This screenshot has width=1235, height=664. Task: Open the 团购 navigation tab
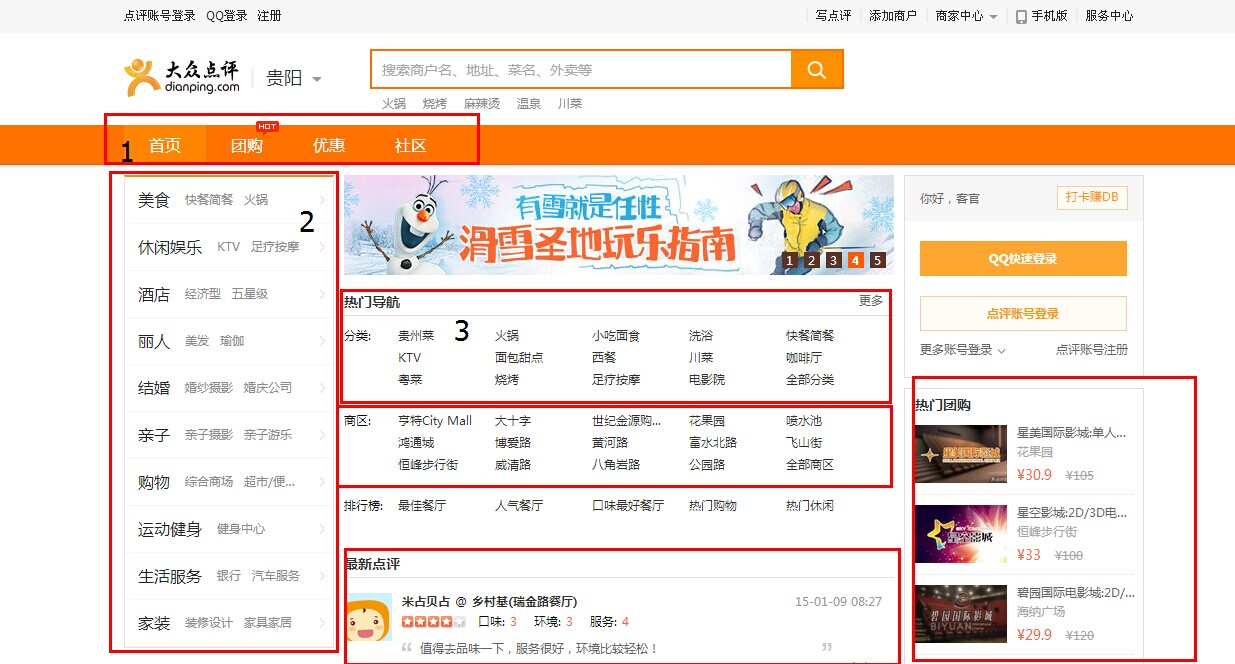point(247,145)
